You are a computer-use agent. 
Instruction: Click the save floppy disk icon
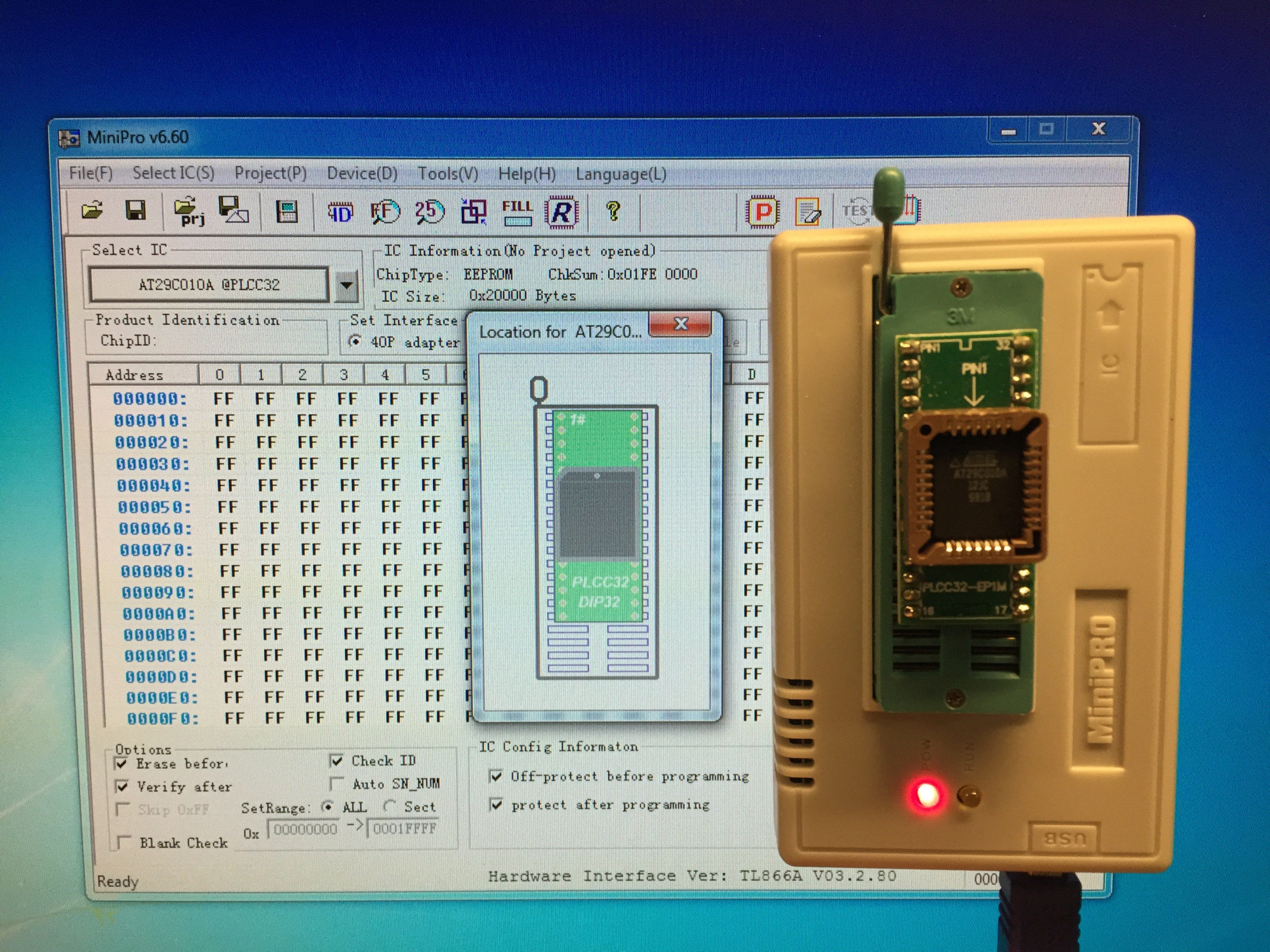point(136,210)
